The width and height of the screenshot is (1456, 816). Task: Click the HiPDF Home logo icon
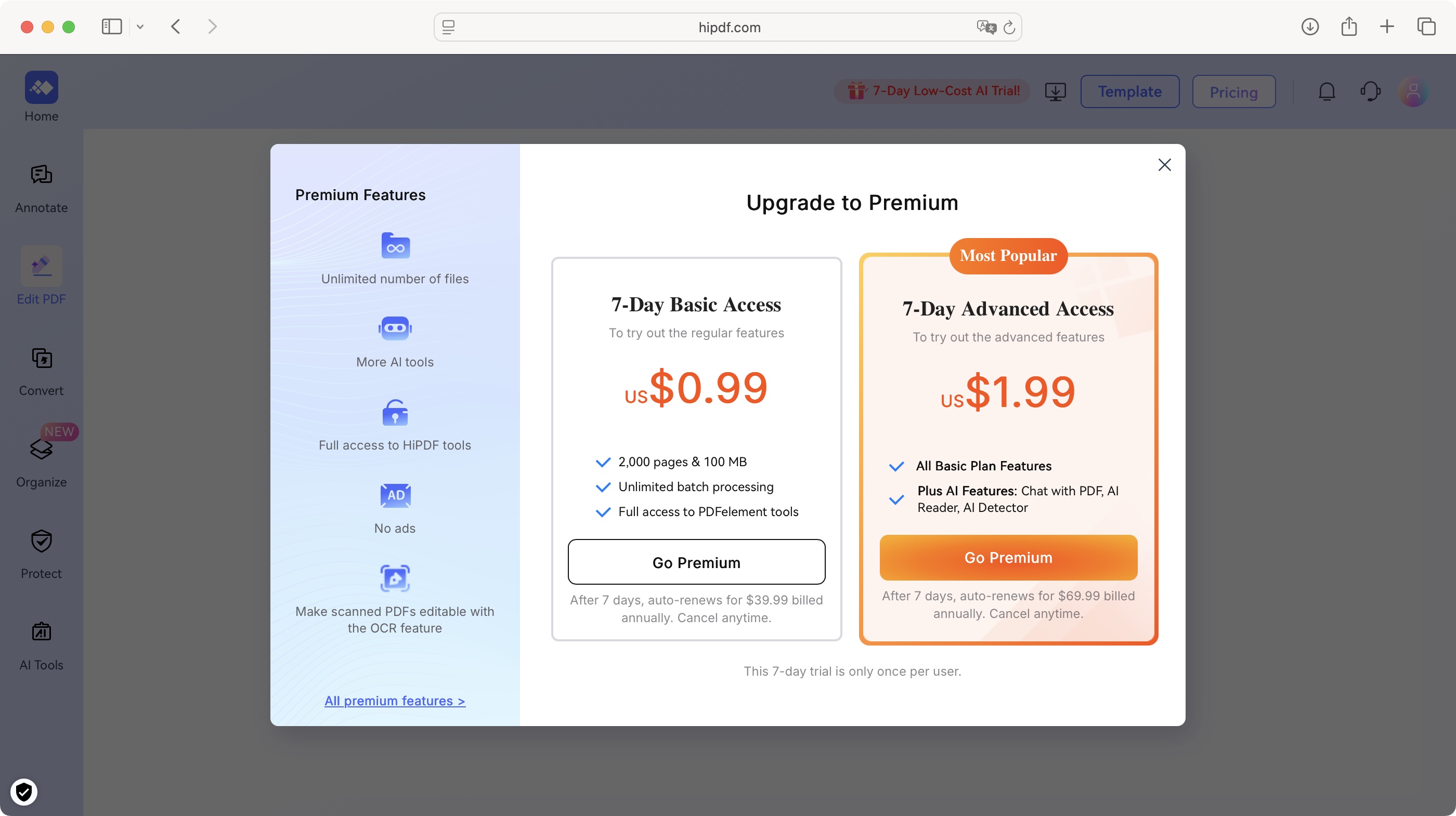coord(41,88)
